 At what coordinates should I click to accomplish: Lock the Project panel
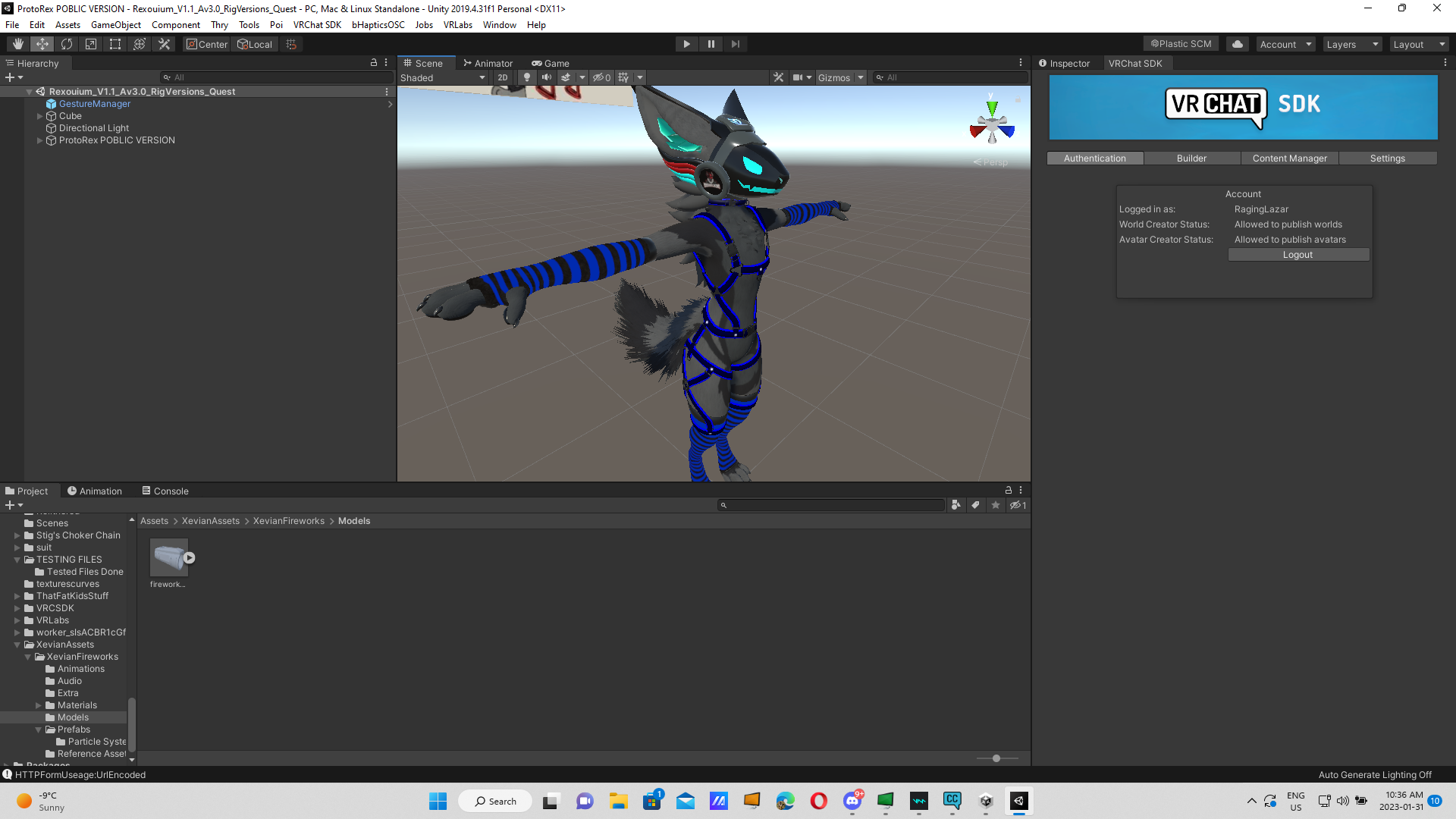pyautogui.click(x=1008, y=491)
